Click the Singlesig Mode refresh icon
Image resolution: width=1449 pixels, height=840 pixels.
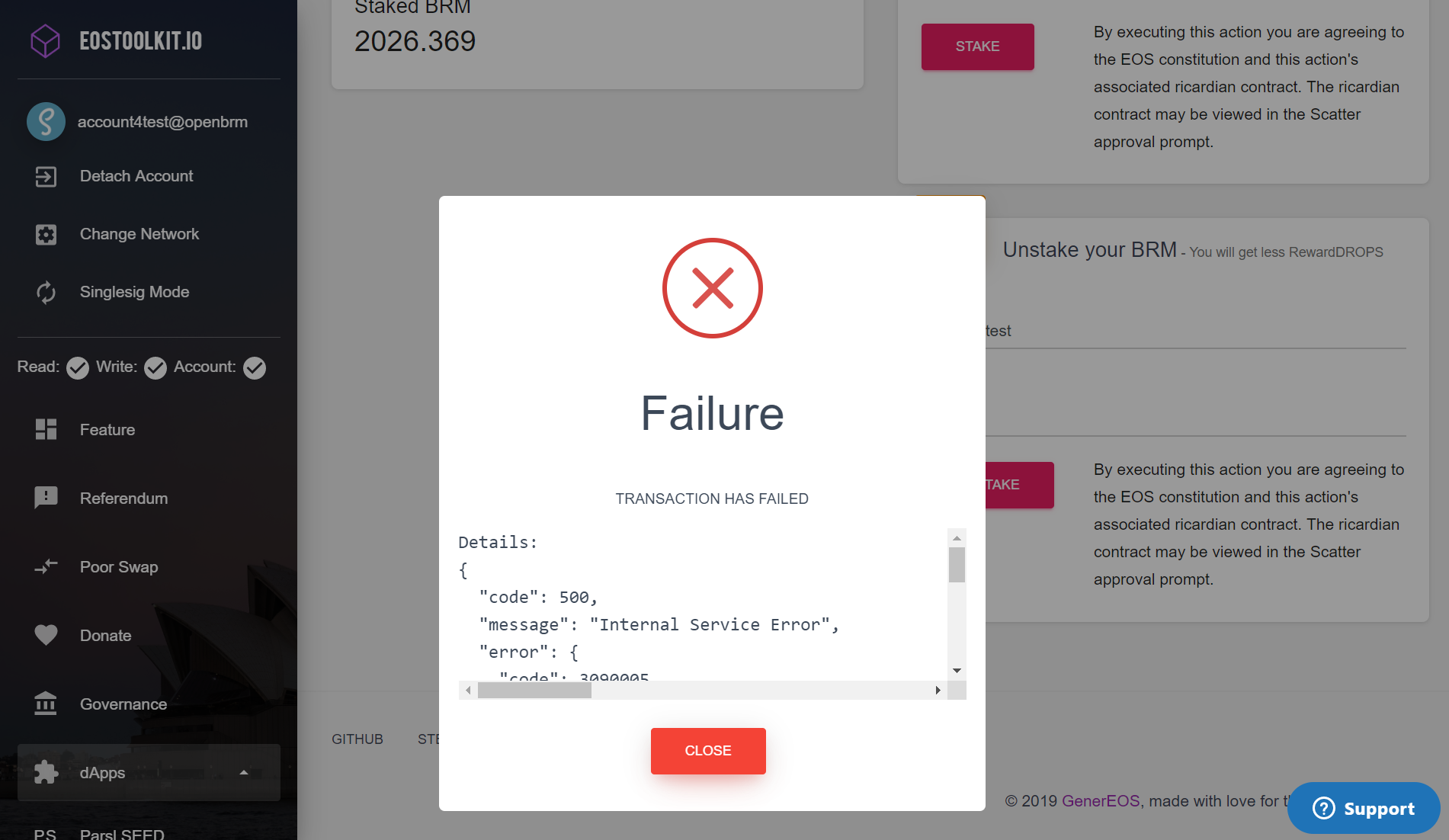click(x=46, y=293)
